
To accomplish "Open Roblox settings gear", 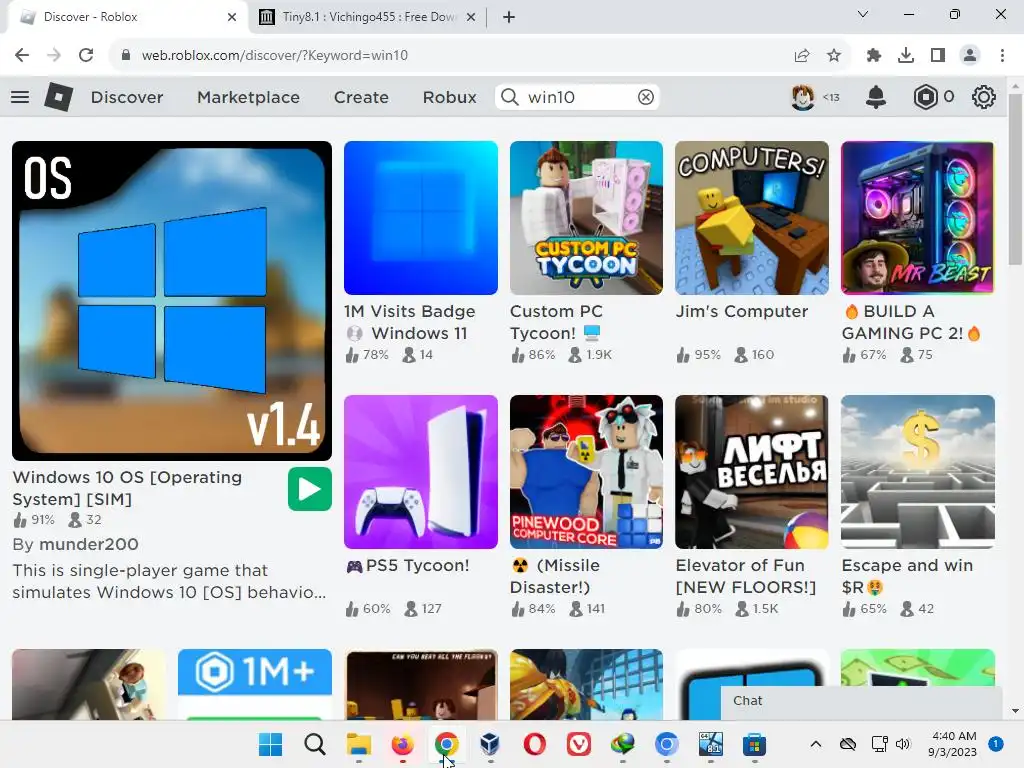I will tap(983, 97).
